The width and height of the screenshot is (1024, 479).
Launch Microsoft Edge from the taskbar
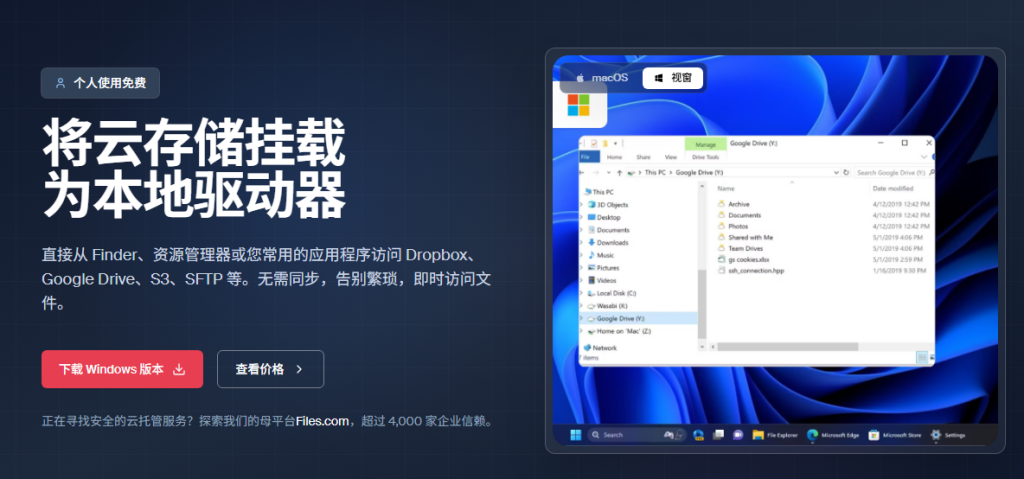coord(813,435)
